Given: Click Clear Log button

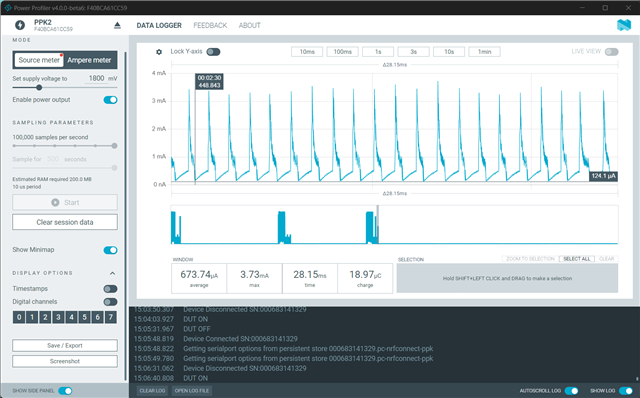Looking at the screenshot, I should click(152, 391).
